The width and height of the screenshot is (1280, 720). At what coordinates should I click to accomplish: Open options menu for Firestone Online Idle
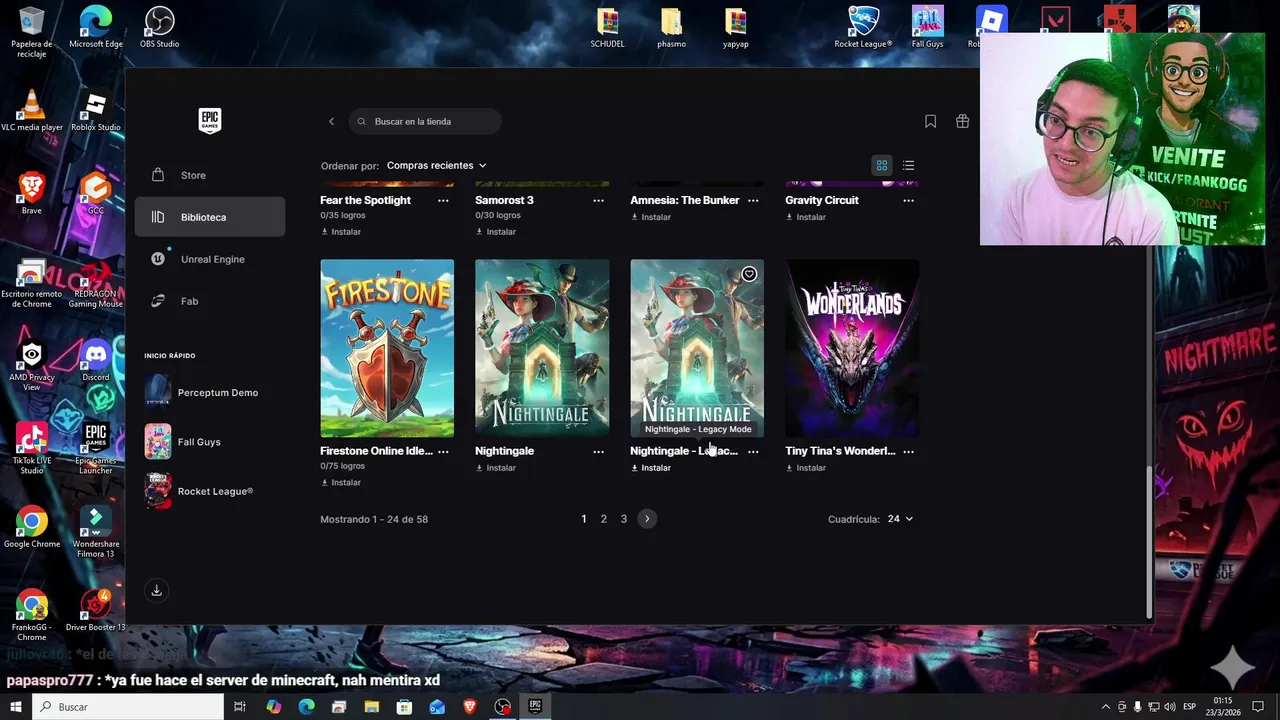point(443,451)
